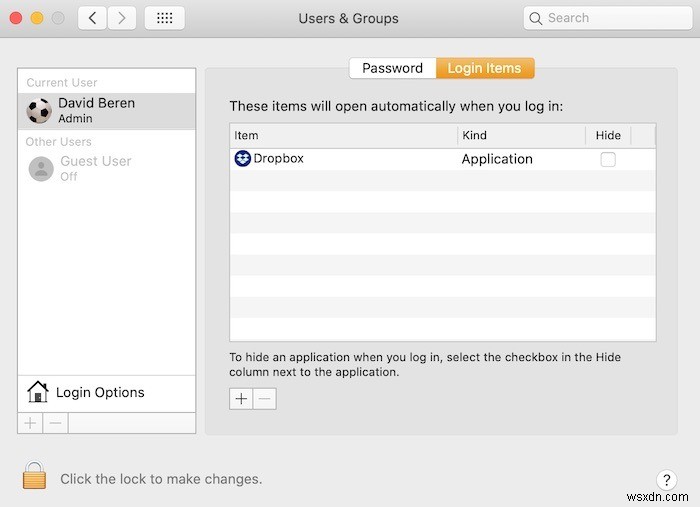Open the Help question mark button

coord(667,480)
